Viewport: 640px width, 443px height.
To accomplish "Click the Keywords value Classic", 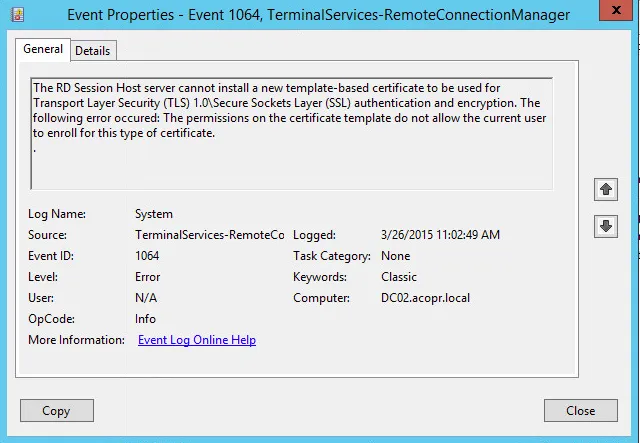I will tap(399, 277).
